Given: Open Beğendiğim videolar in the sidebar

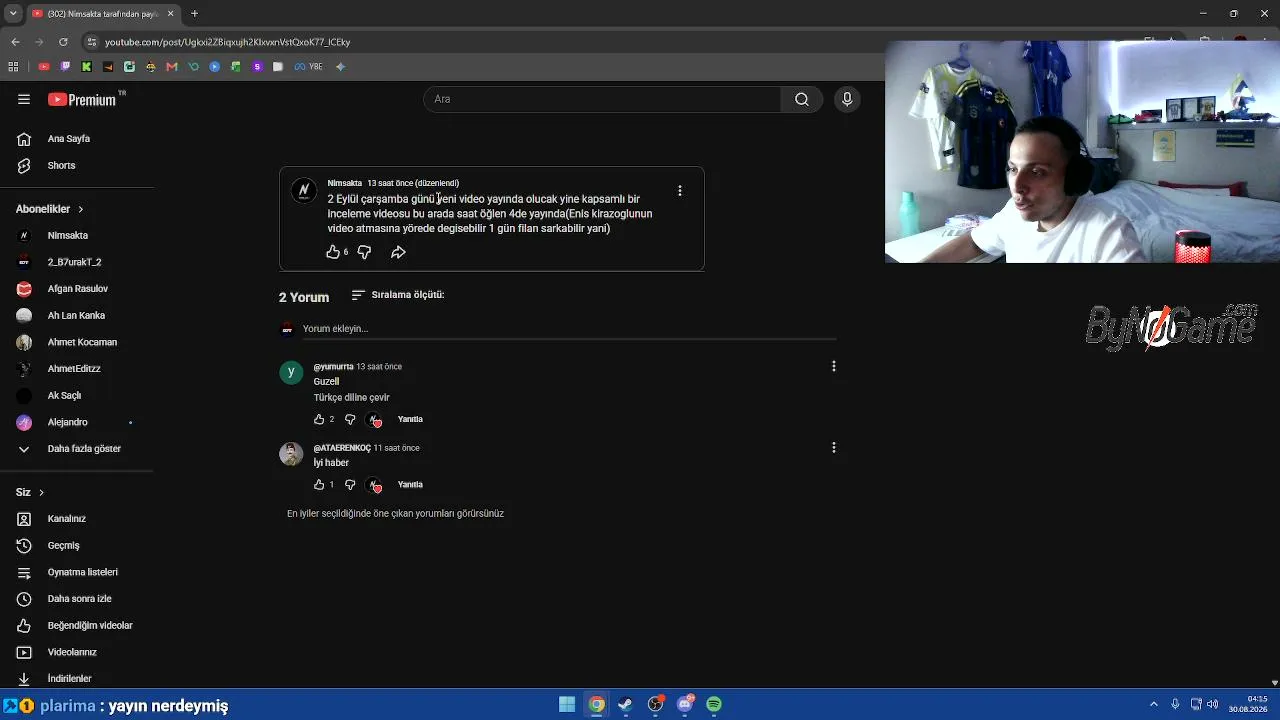Looking at the screenshot, I should click(x=77, y=625).
